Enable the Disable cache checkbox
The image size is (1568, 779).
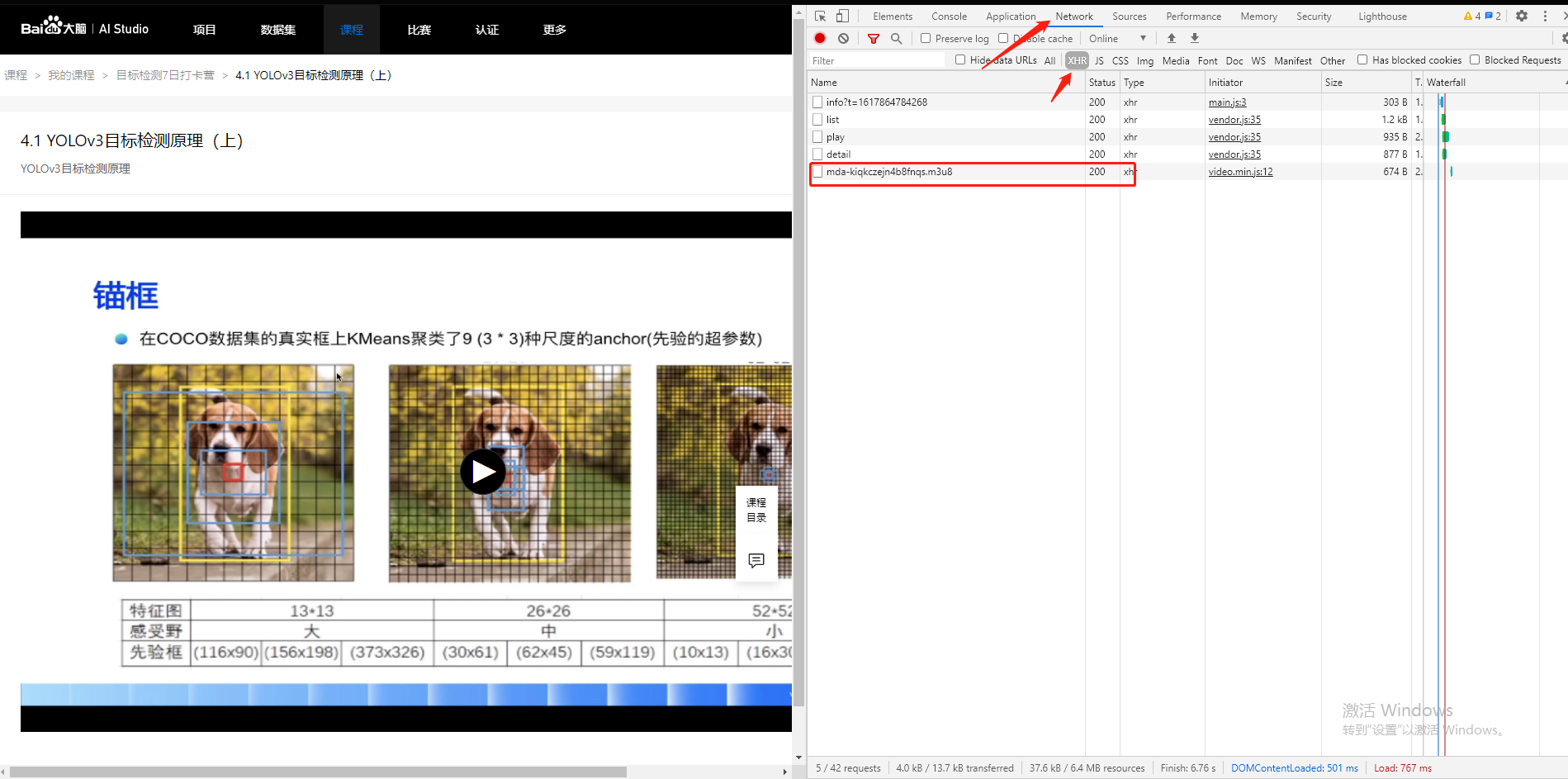pyautogui.click(x=1003, y=38)
